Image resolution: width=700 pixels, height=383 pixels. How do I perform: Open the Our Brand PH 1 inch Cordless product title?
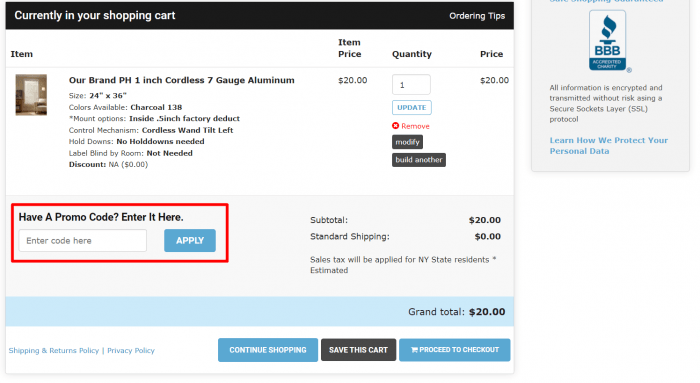(x=182, y=80)
